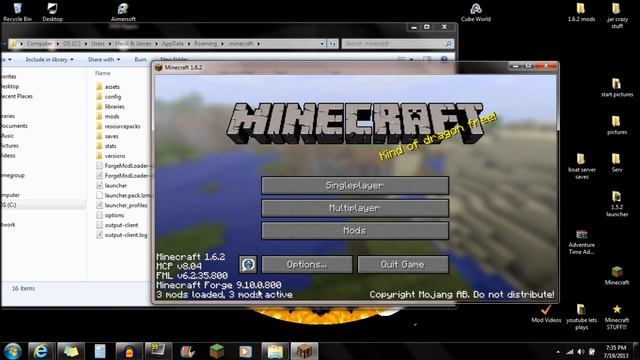Select the Aimersoft desktop icon
This screenshot has height=360, width=640.
pyautogui.click(x=123, y=12)
